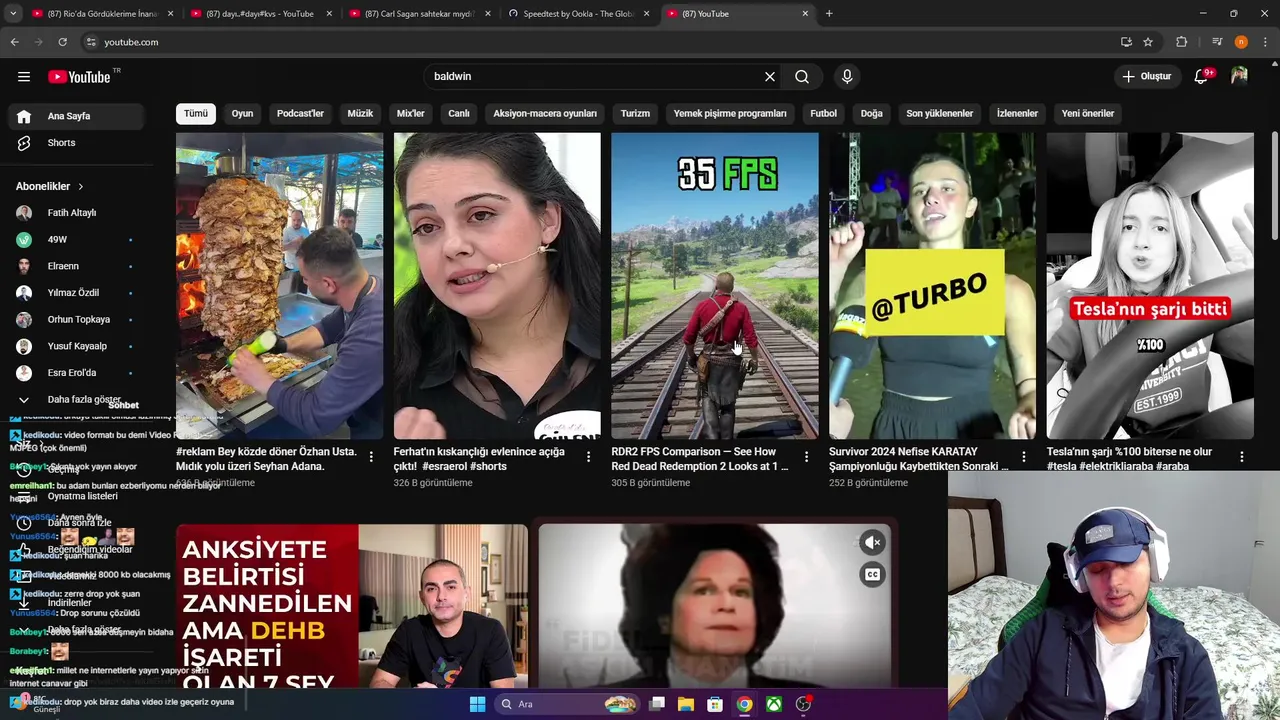Image resolution: width=1280 pixels, height=720 pixels.
Task: Expand the Abonelikler section chevron
Action: 81,186
